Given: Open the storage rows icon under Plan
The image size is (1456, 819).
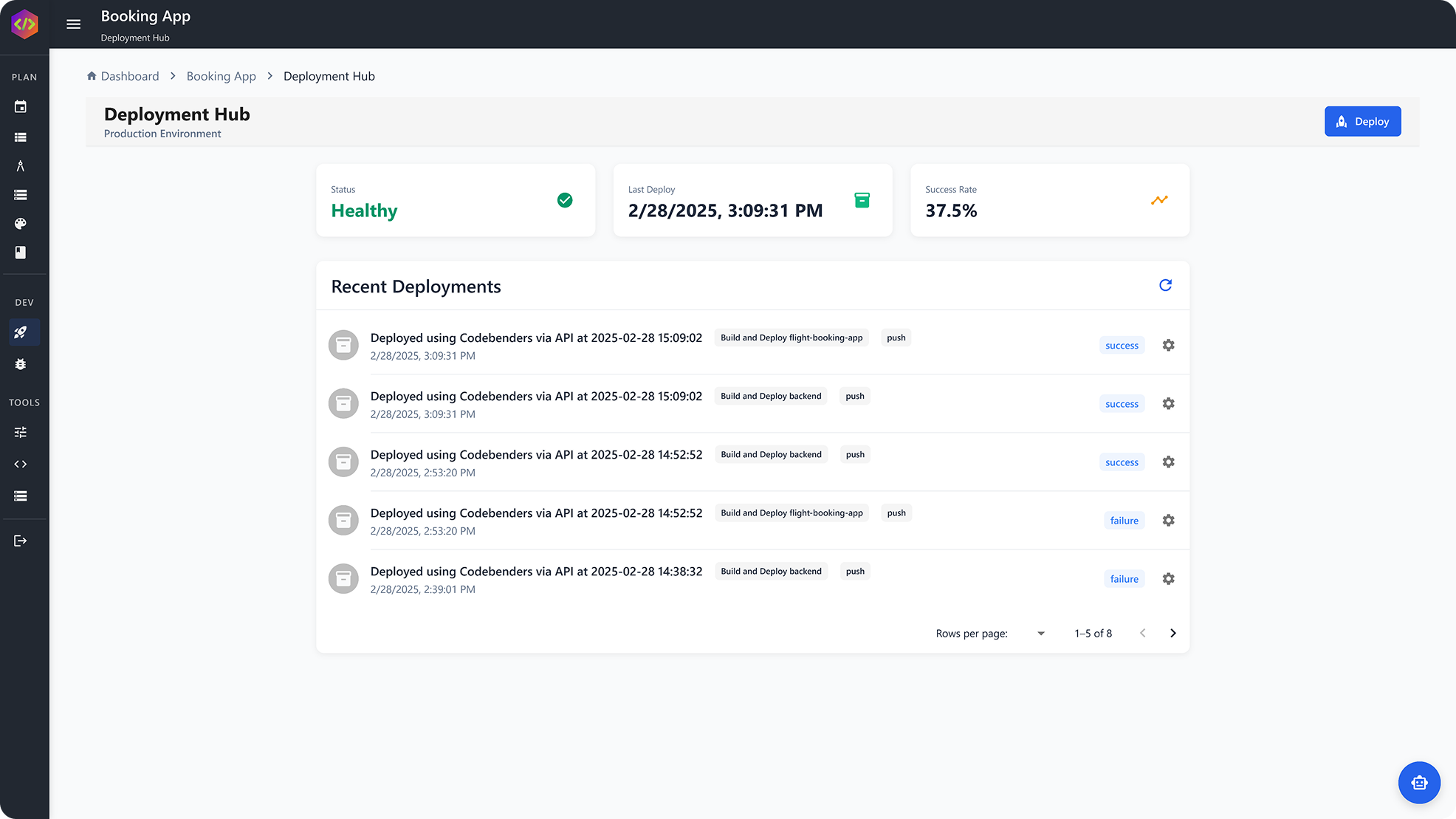Looking at the screenshot, I should tap(21, 195).
